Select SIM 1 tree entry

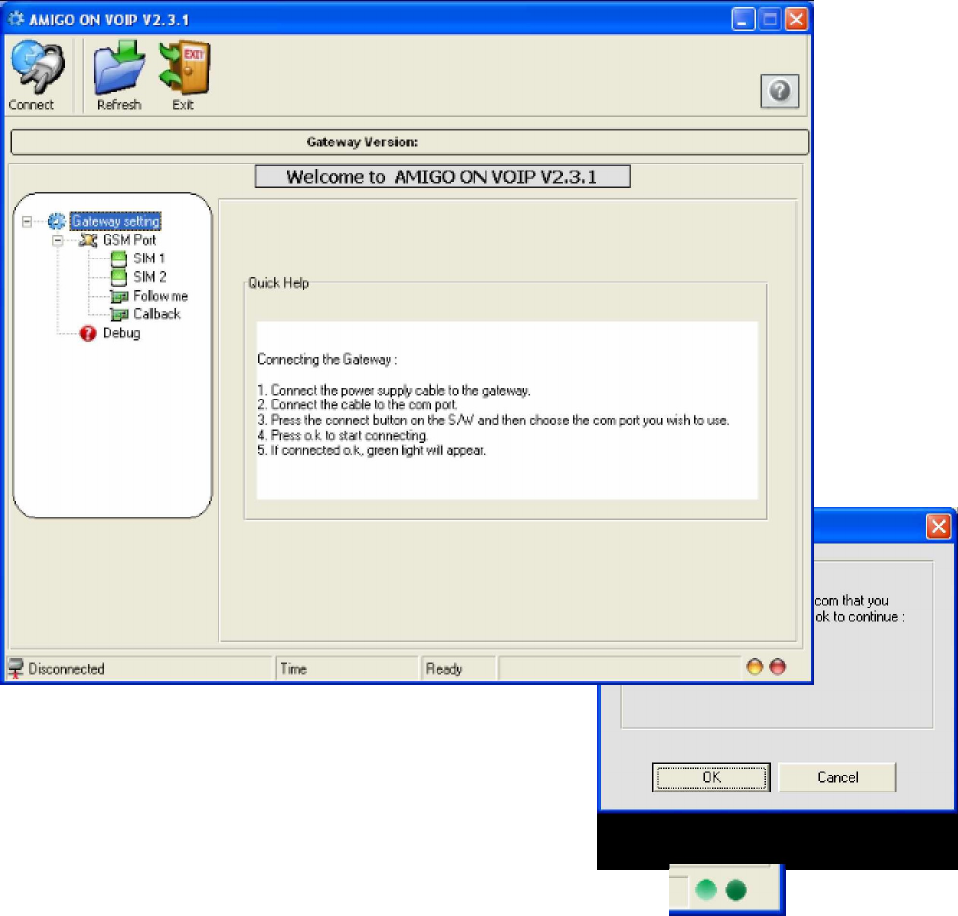click(x=149, y=258)
